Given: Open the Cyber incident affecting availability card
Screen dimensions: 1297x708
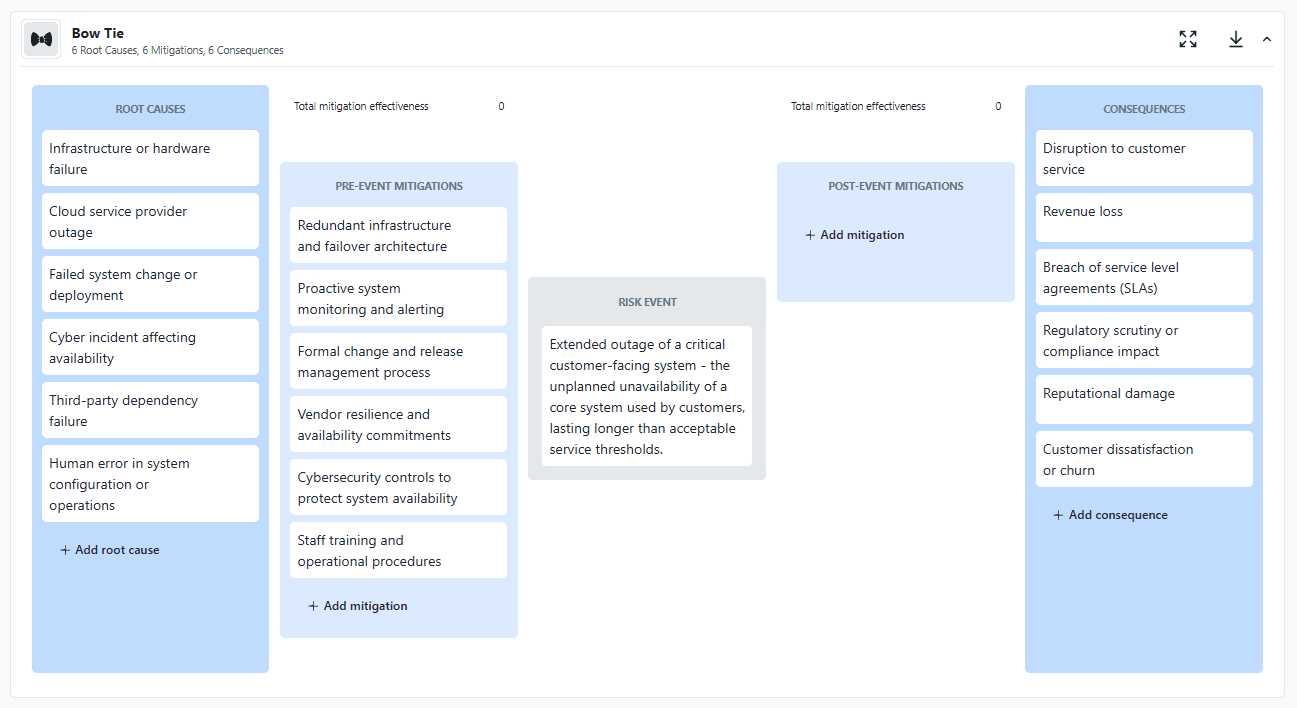Looking at the screenshot, I should (150, 346).
